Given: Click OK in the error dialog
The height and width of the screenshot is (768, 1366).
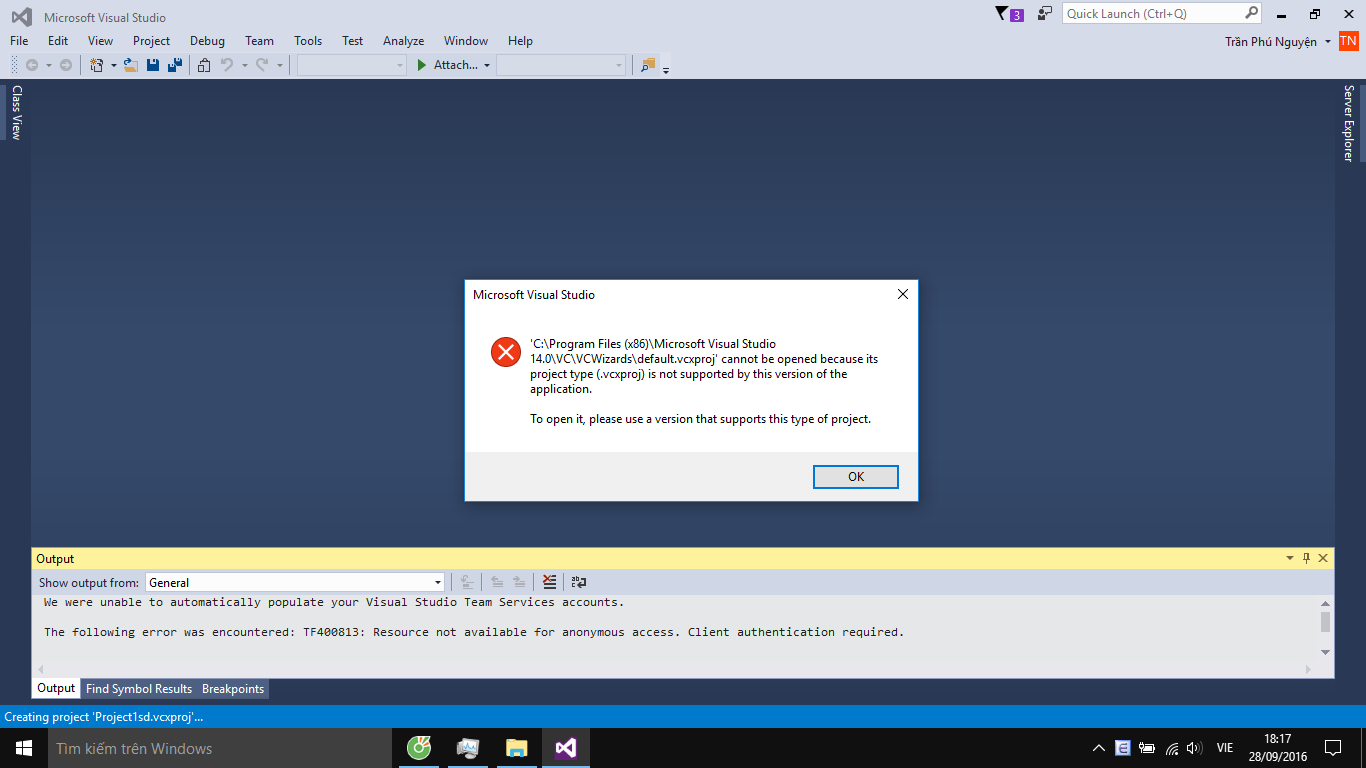Looking at the screenshot, I should (856, 477).
